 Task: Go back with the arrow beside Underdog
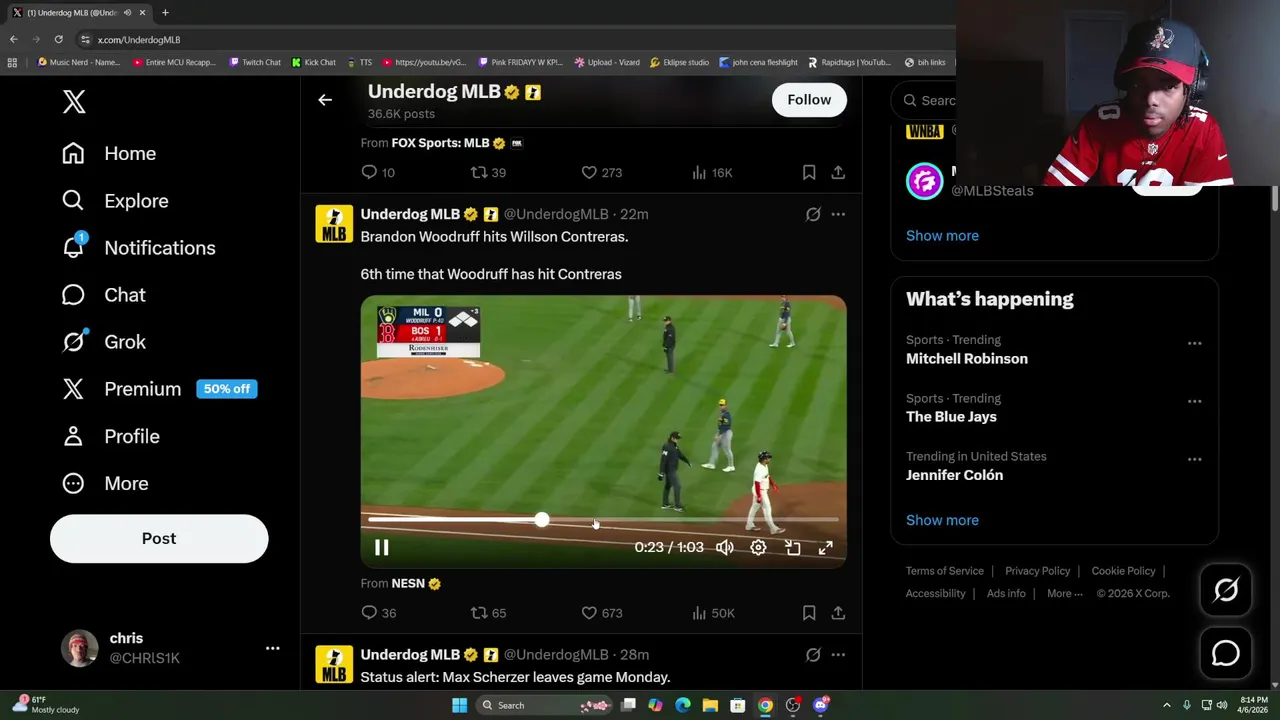click(325, 100)
